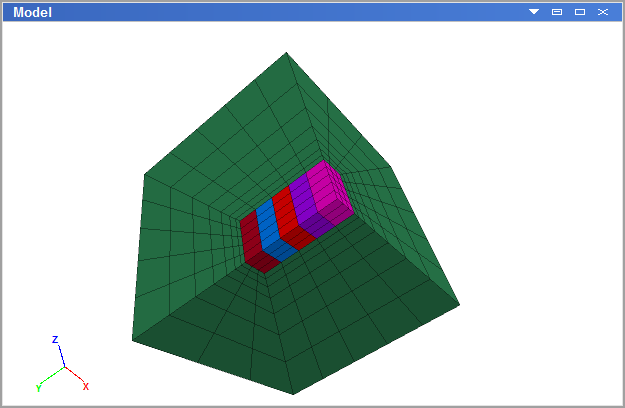Open the Model window dropdown arrow menu

pyautogui.click(x=534, y=12)
